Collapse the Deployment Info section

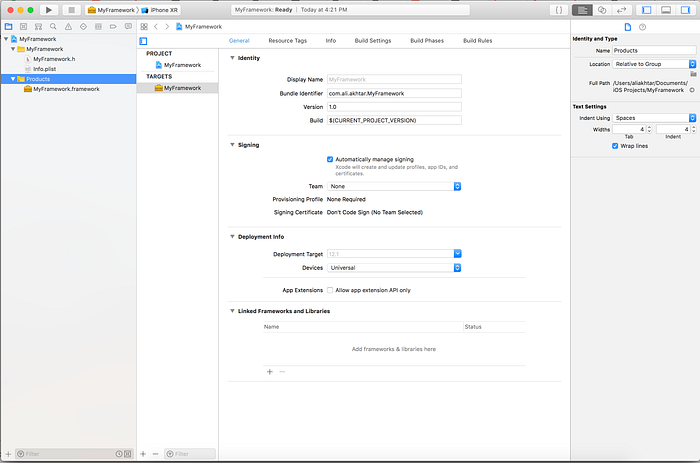pos(232,237)
